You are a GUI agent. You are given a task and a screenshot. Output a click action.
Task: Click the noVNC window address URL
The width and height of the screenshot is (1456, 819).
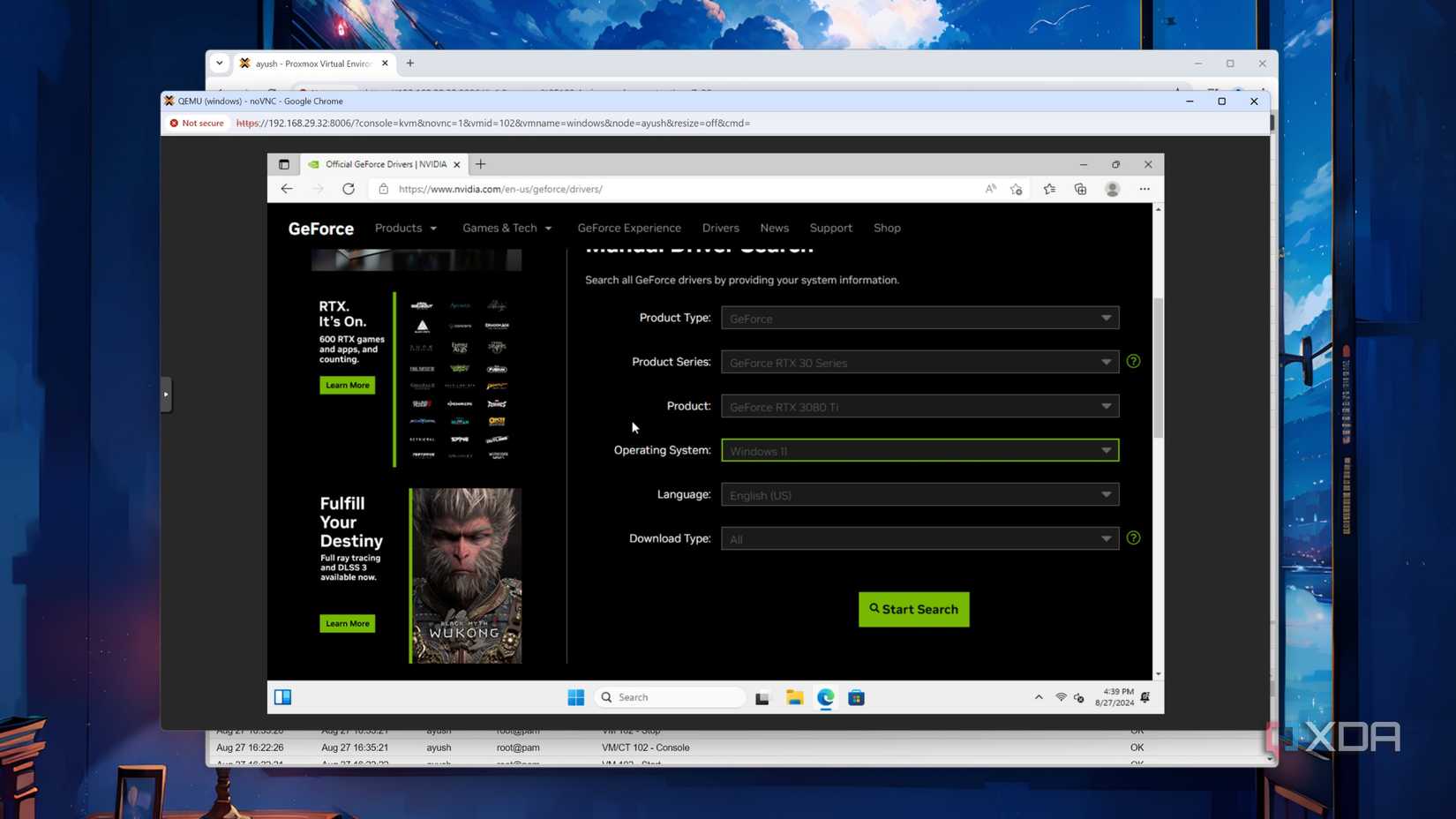point(493,124)
